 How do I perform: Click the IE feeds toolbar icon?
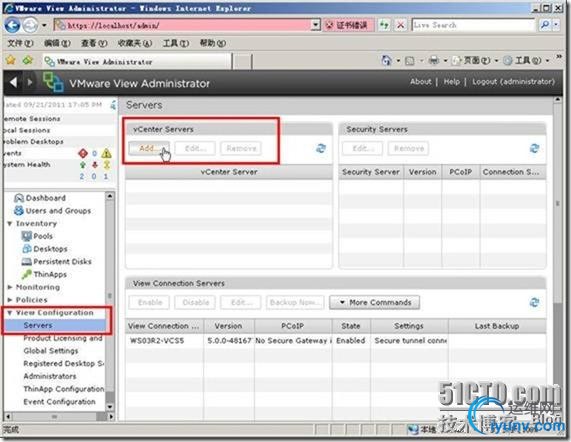pos(410,61)
